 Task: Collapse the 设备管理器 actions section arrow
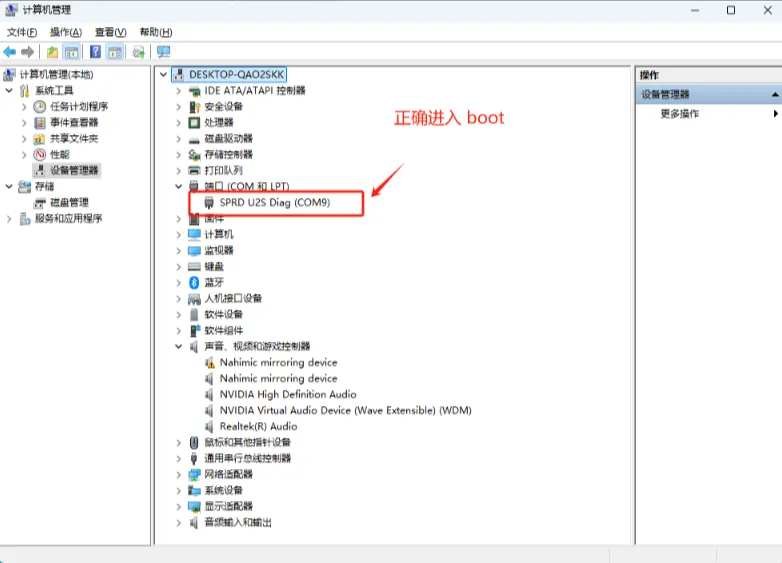tap(775, 94)
